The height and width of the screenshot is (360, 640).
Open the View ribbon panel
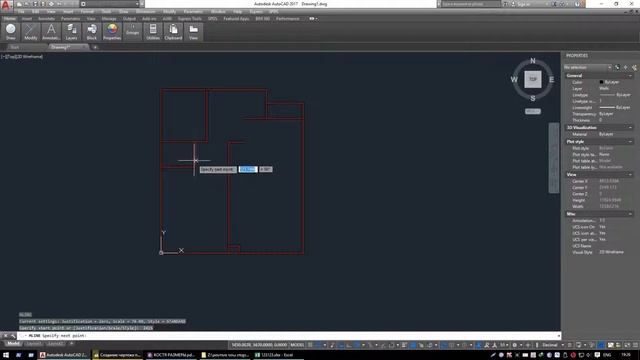click(193, 32)
